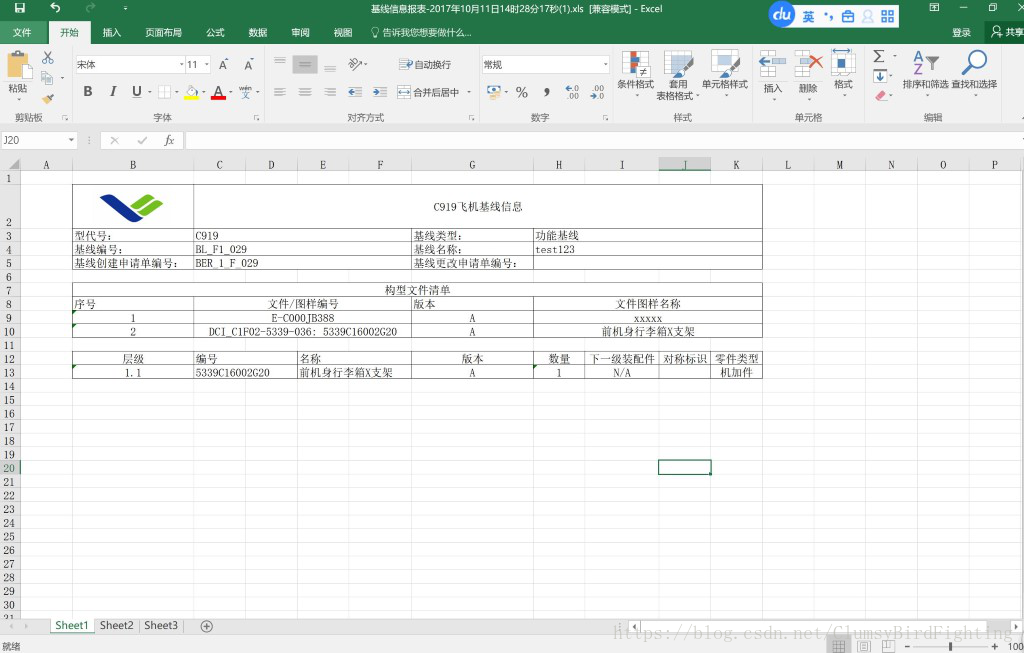Screen dimensions: 1024x653
Task: Activate the Format Painter brush
Action: 48,99
